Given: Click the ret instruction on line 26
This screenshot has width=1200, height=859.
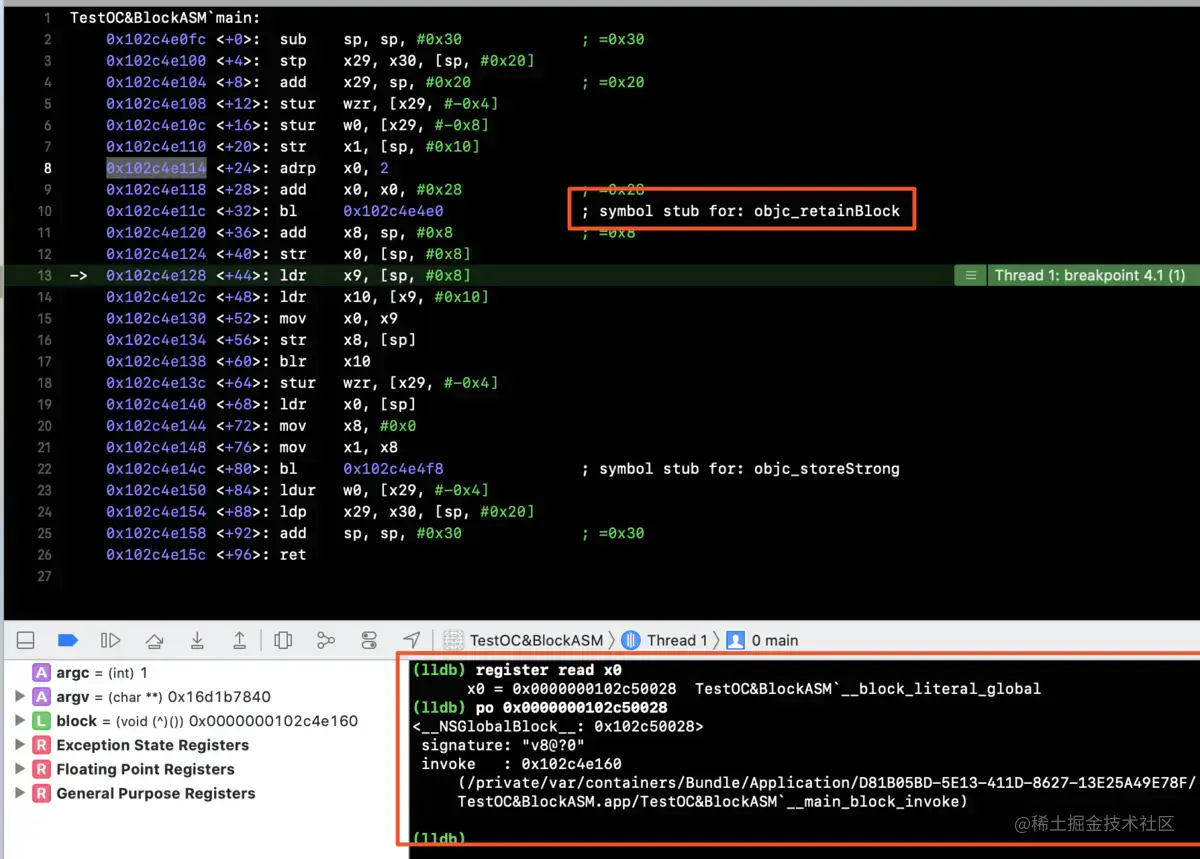Looking at the screenshot, I should pyautogui.click(x=293, y=554).
